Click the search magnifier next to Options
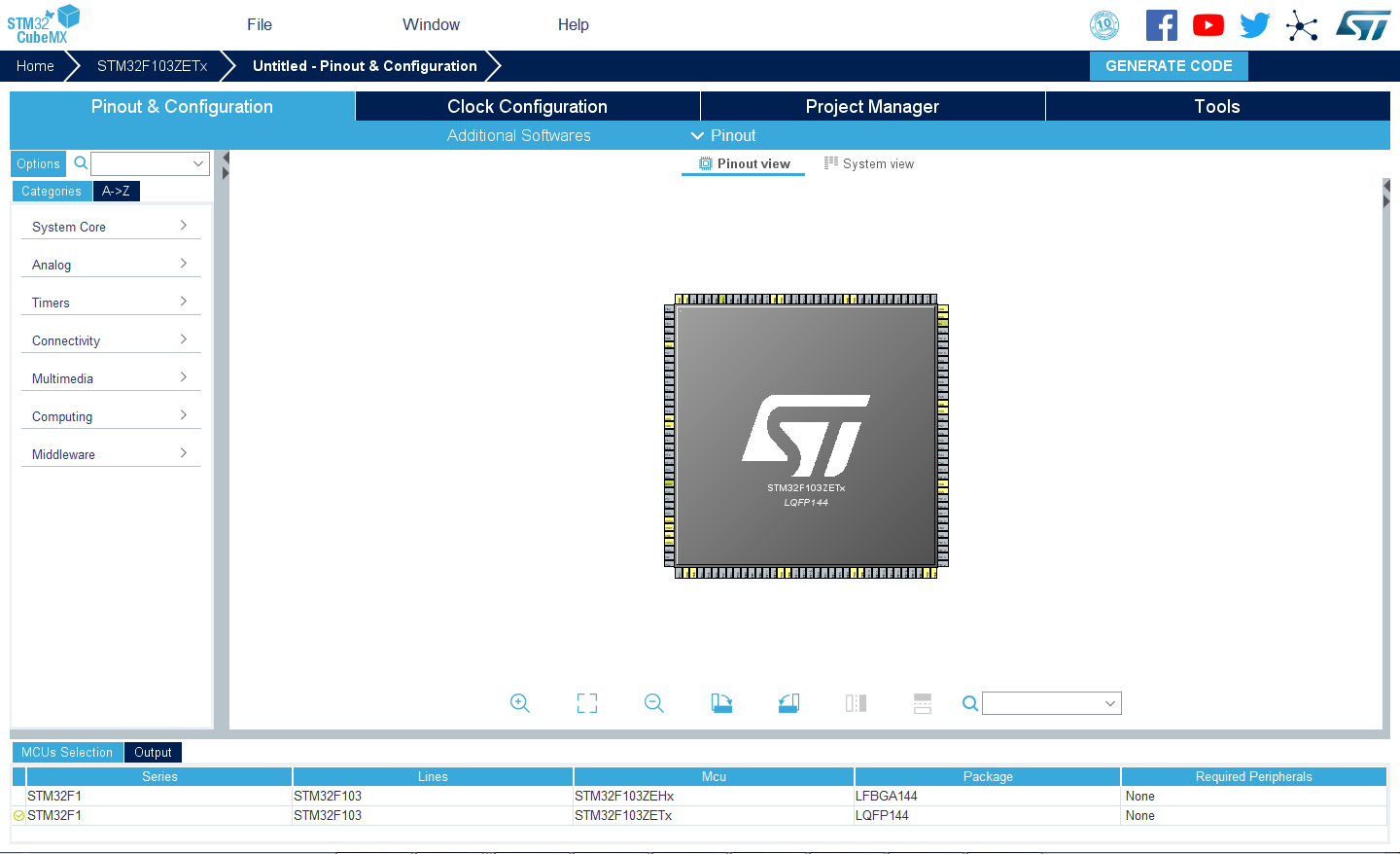The height and width of the screenshot is (854, 1400). (81, 163)
